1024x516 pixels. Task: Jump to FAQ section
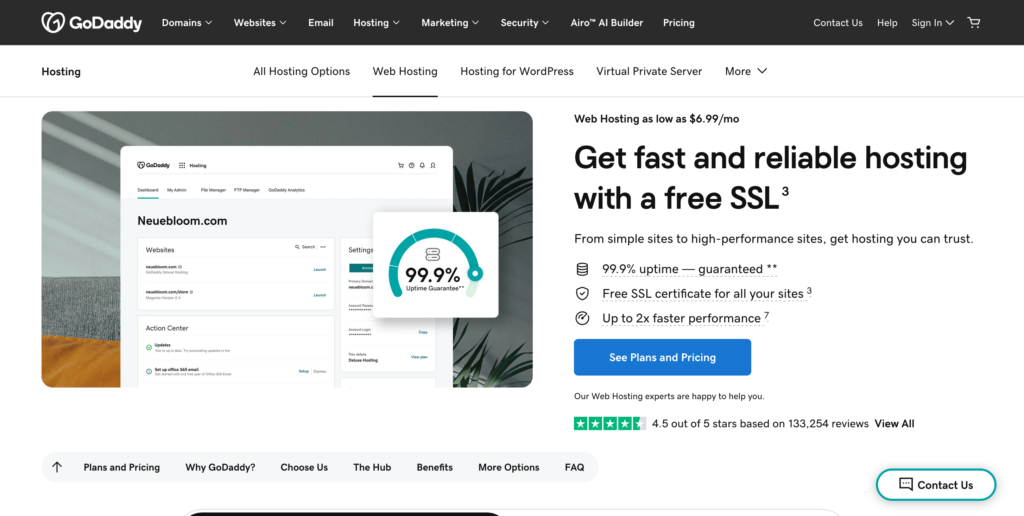[x=575, y=467]
